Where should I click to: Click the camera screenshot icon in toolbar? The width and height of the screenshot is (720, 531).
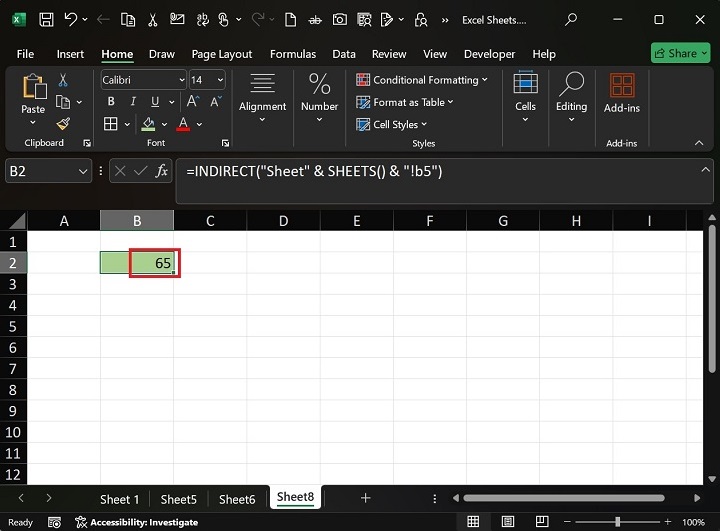(x=340, y=19)
